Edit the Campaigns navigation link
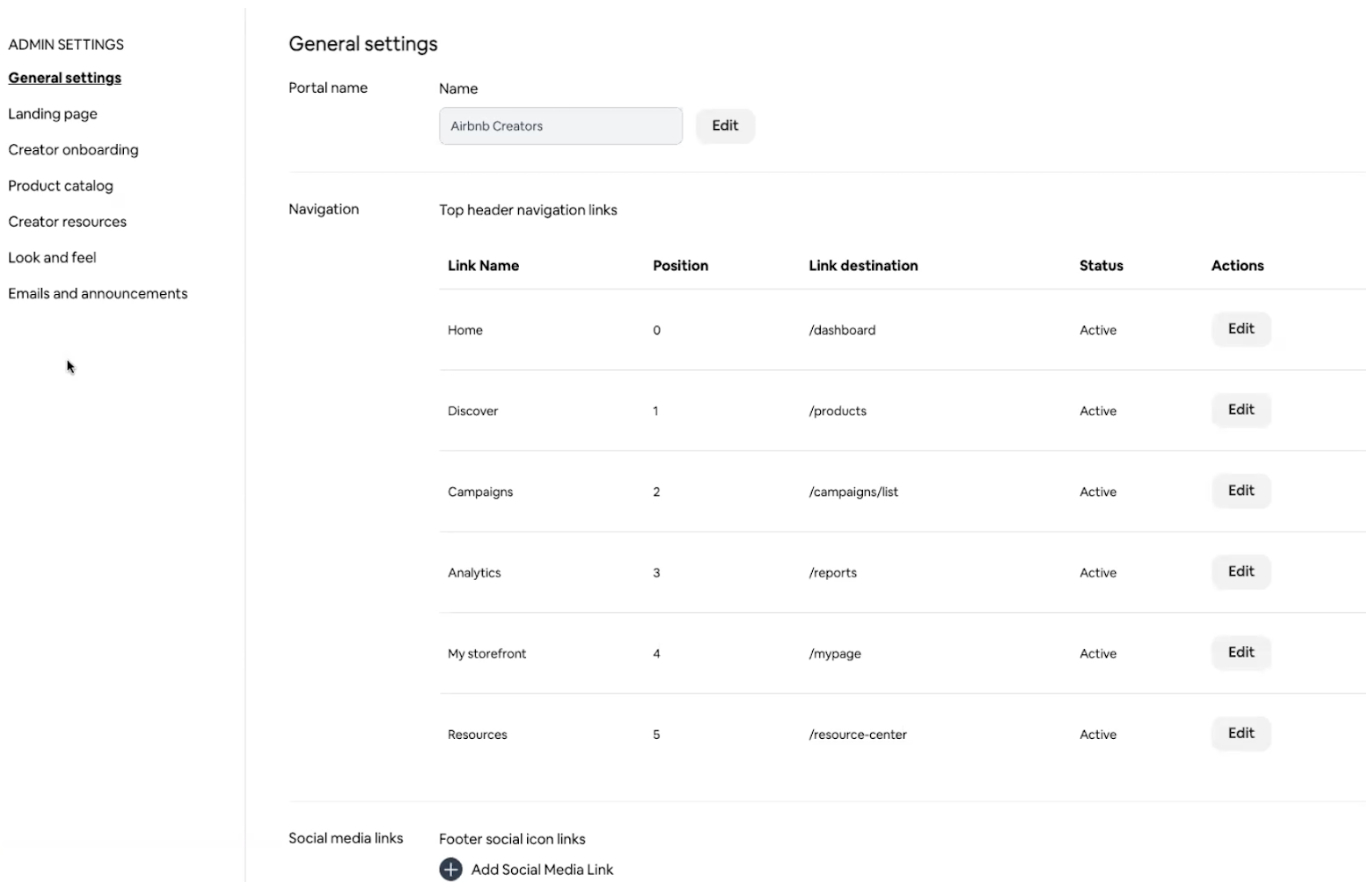 [1240, 491]
